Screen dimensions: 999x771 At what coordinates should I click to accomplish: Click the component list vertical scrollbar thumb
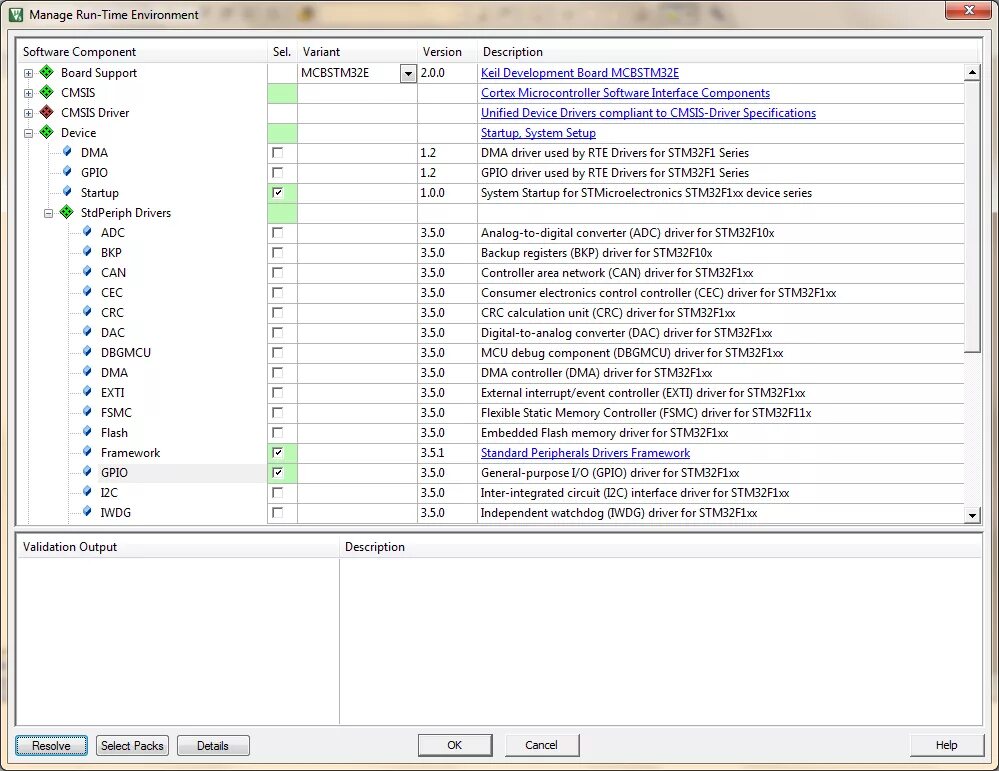coord(972,215)
